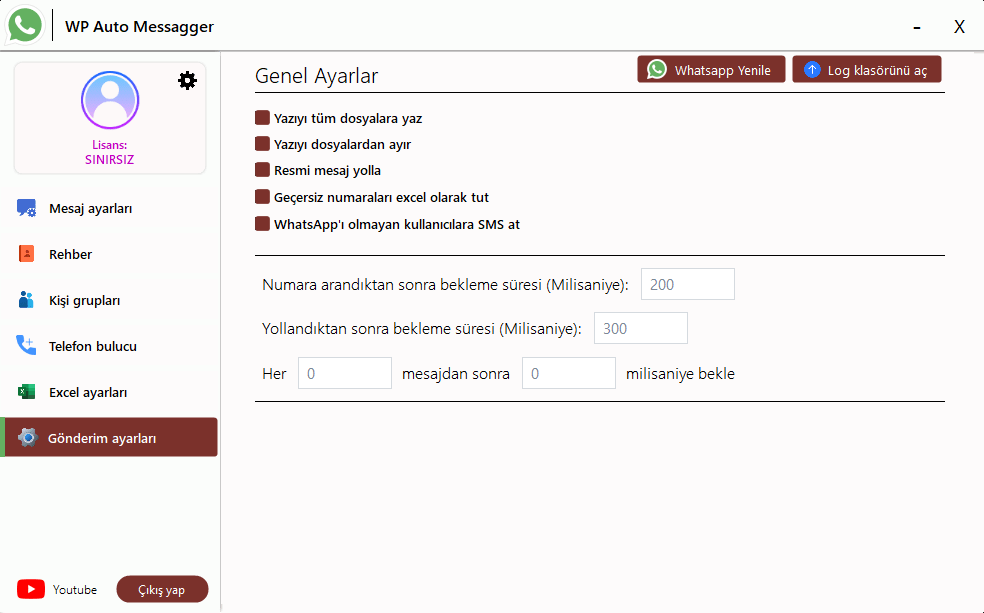
Task: Click the Gönderim ayarları gear icon
Action: point(28,437)
